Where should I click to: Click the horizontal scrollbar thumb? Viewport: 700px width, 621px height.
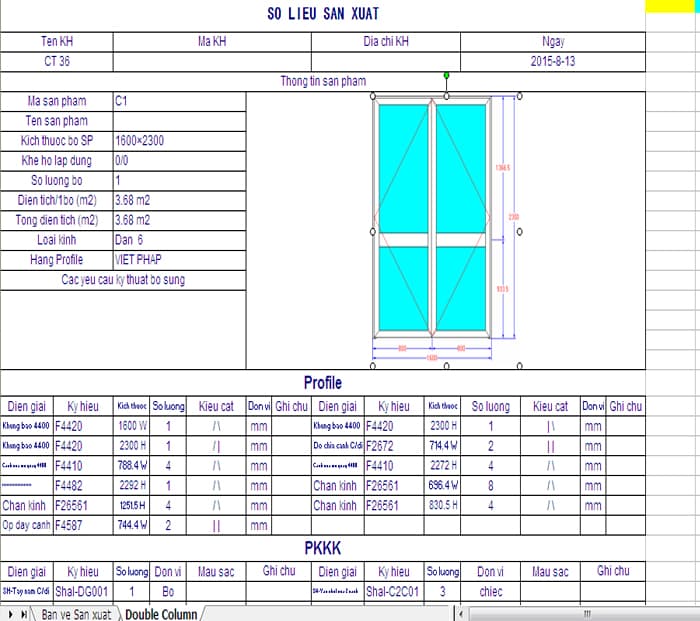tap(587, 613)
